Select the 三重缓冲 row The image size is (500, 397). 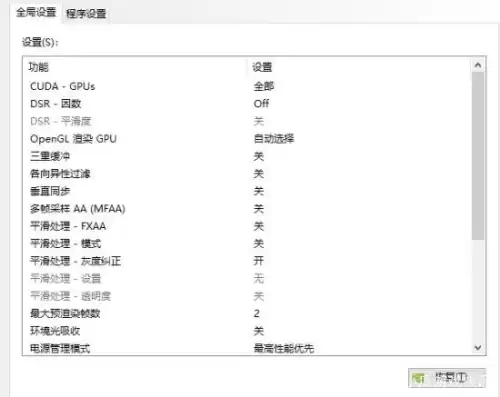247,156
